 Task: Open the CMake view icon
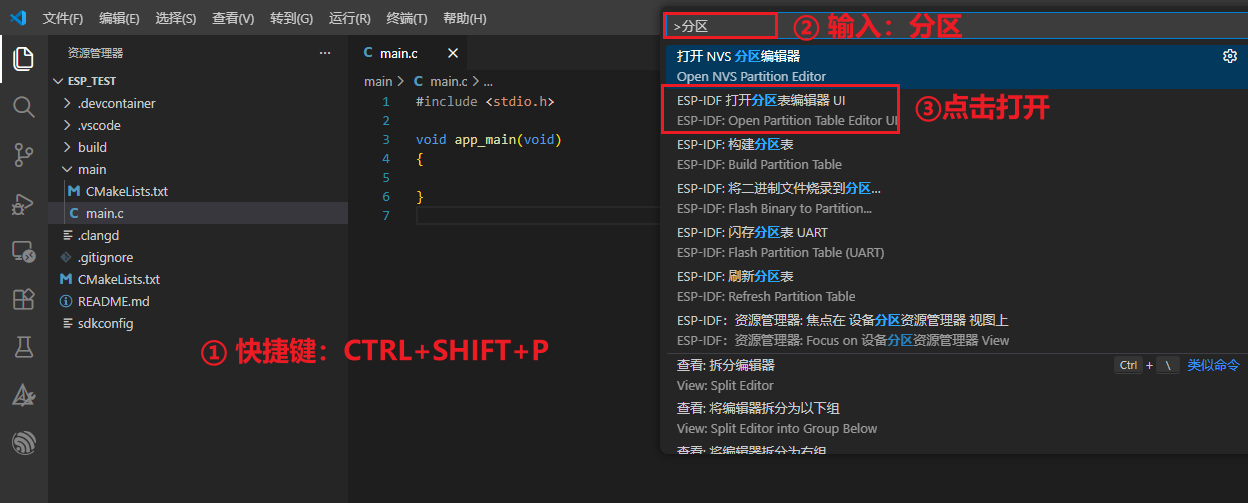click(23, 395)
